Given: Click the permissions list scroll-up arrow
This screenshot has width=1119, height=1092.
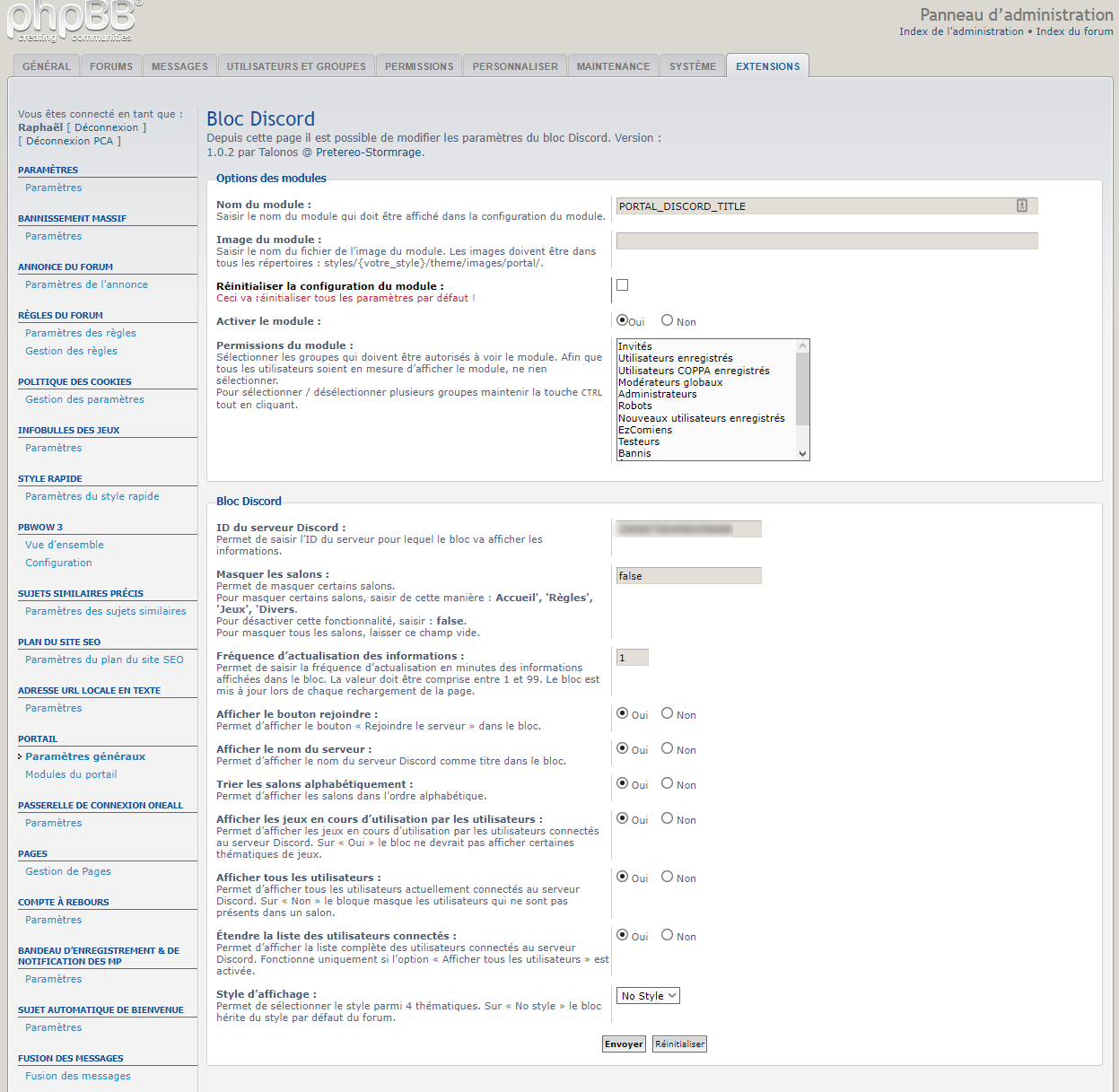Looking at the screenshot, I should coord(802,346).
